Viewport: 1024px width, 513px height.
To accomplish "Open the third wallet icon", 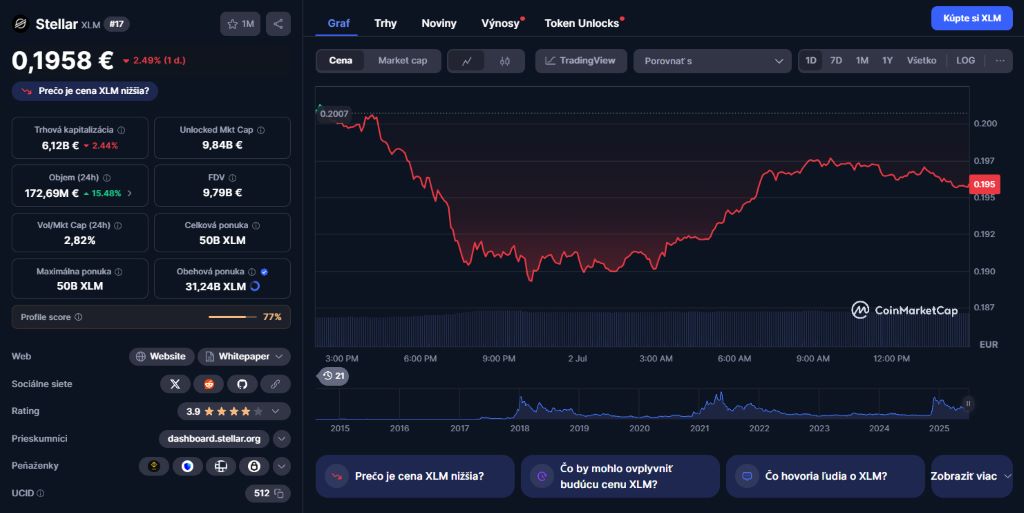I will pos(221,466).
